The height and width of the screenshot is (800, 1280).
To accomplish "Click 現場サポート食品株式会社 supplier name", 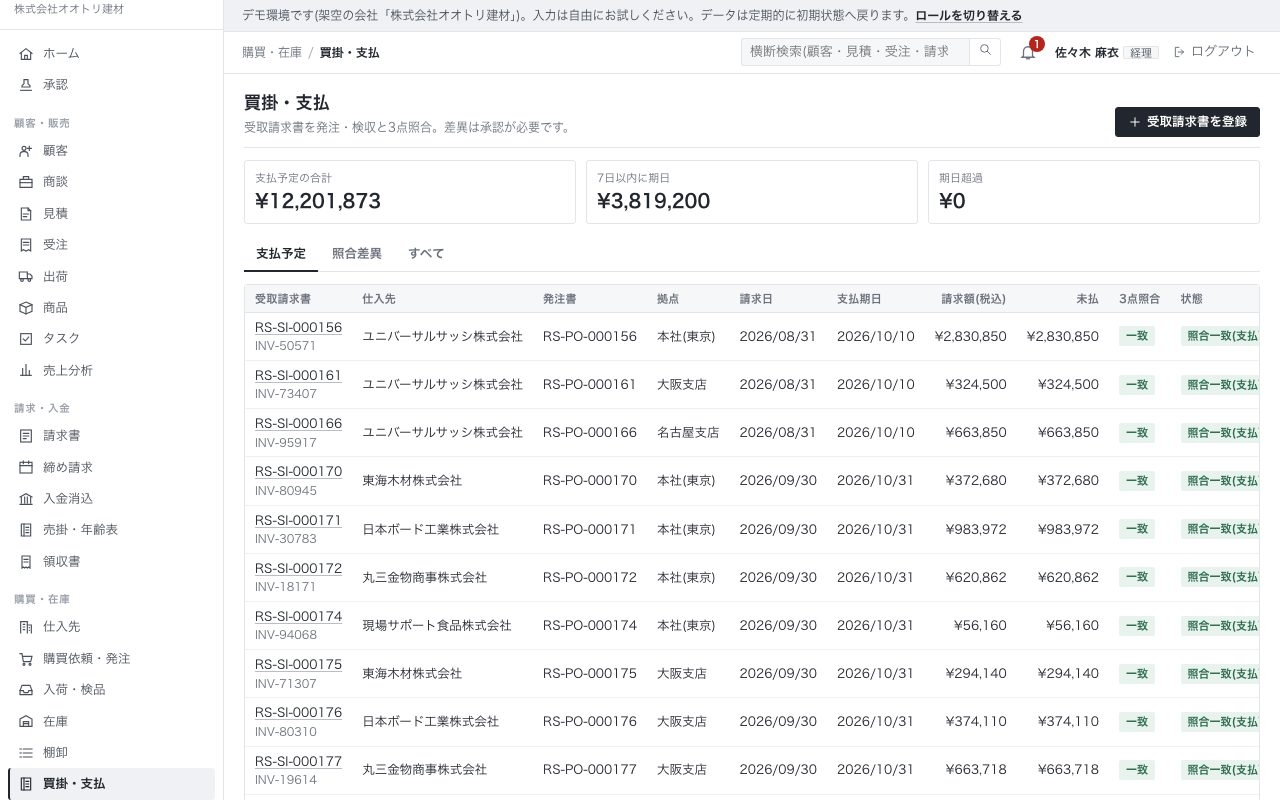I will pos(437,625).
